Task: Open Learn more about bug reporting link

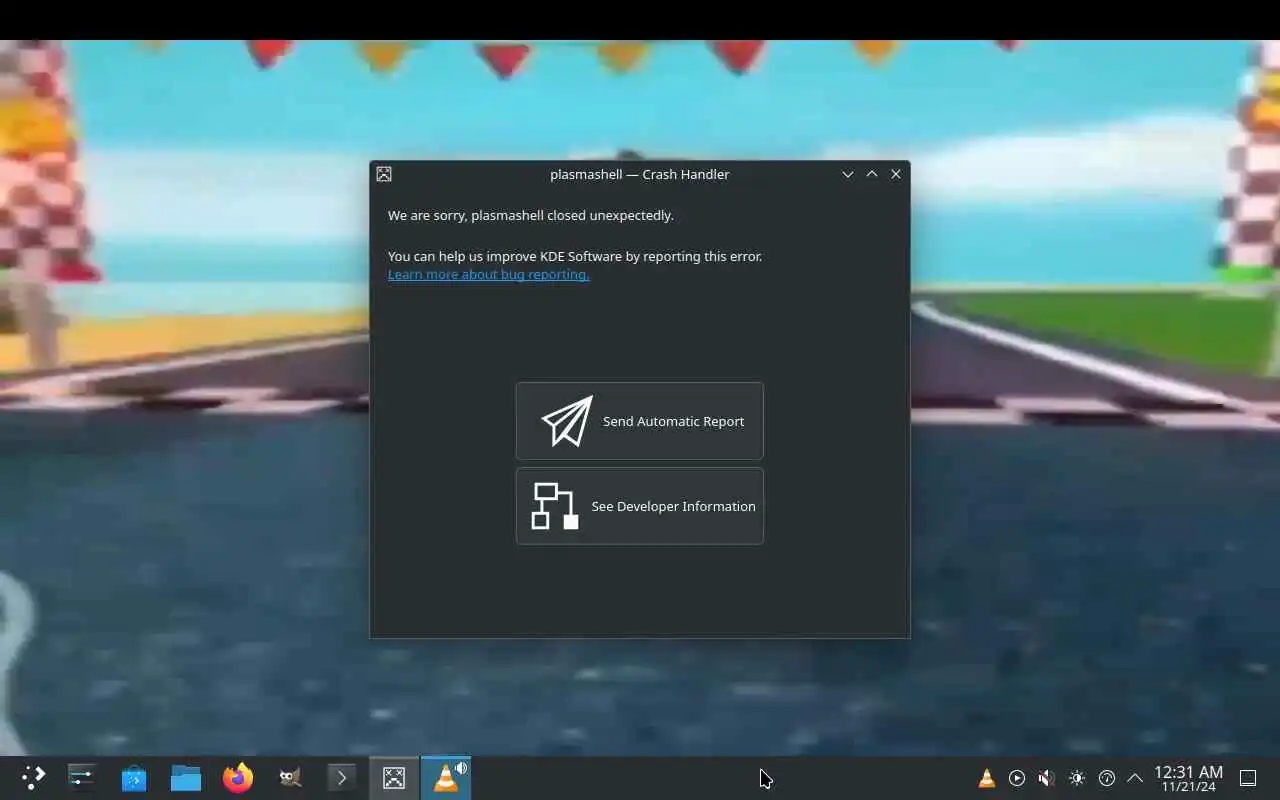Action: (488, 274)
